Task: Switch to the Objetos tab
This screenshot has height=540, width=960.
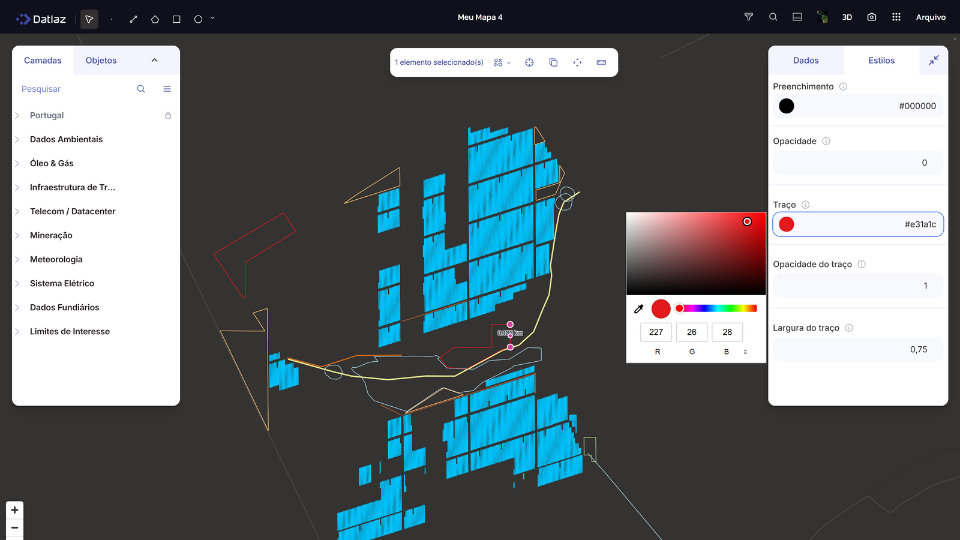Action: pyautogui.click(x=101, y=60)
